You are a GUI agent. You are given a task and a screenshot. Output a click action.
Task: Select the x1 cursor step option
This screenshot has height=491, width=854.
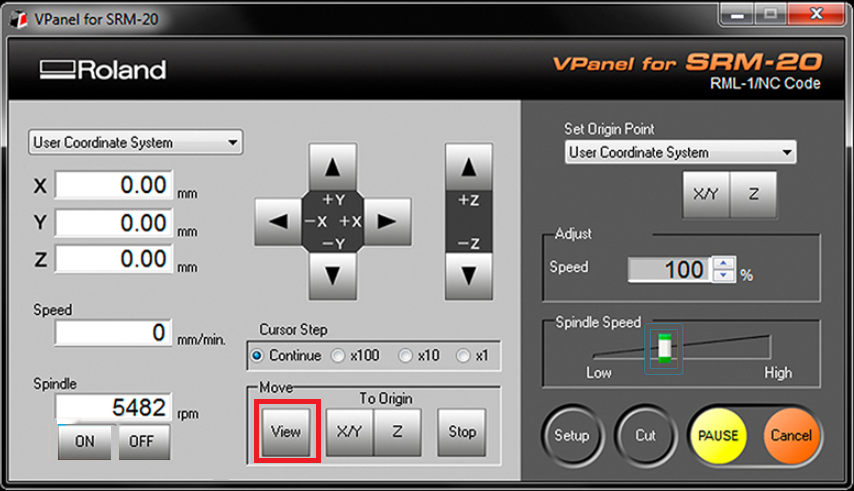click(463, 356)
